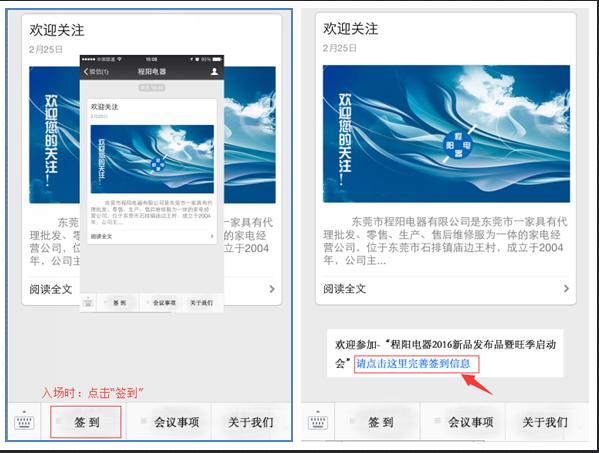This screenshot has width=599, height=453.
Task: Expand 阅读全文 chevron in the left card
Action: point(272,289)
